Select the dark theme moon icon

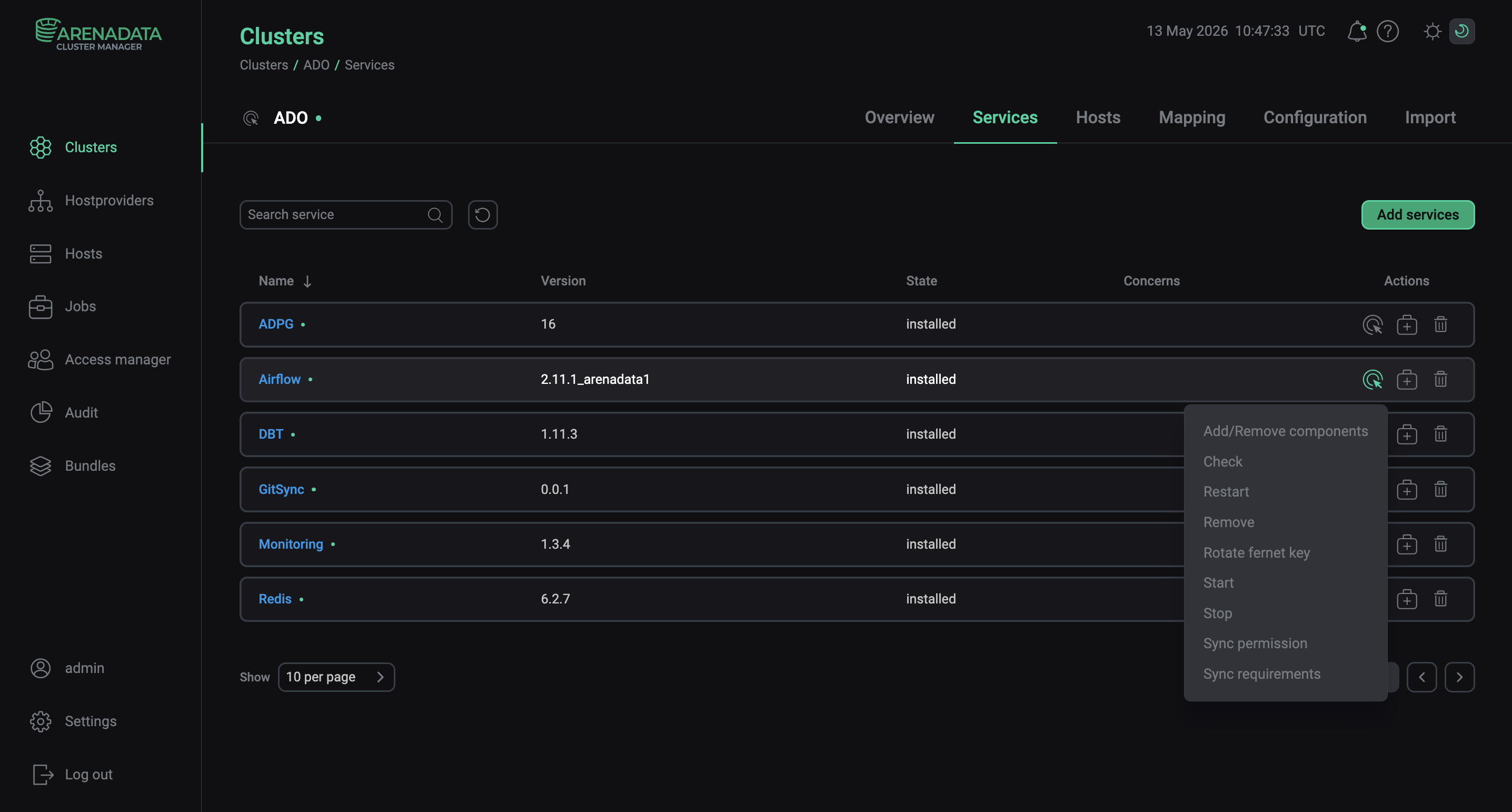[x=1461, y=31]
